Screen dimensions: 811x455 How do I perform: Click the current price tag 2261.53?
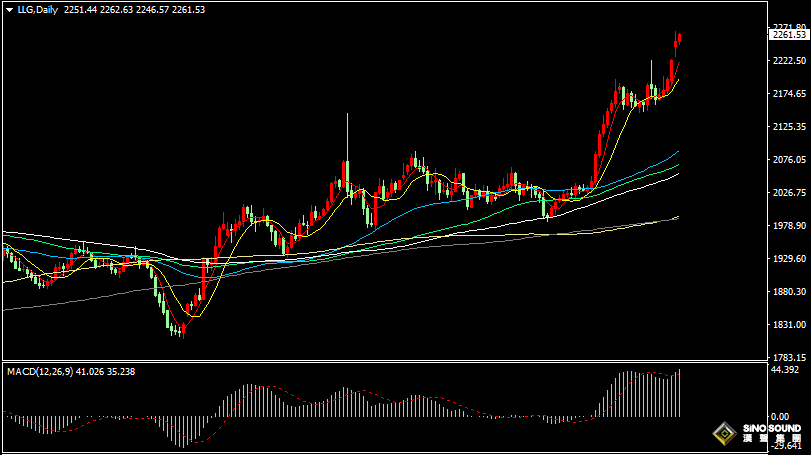789,35
